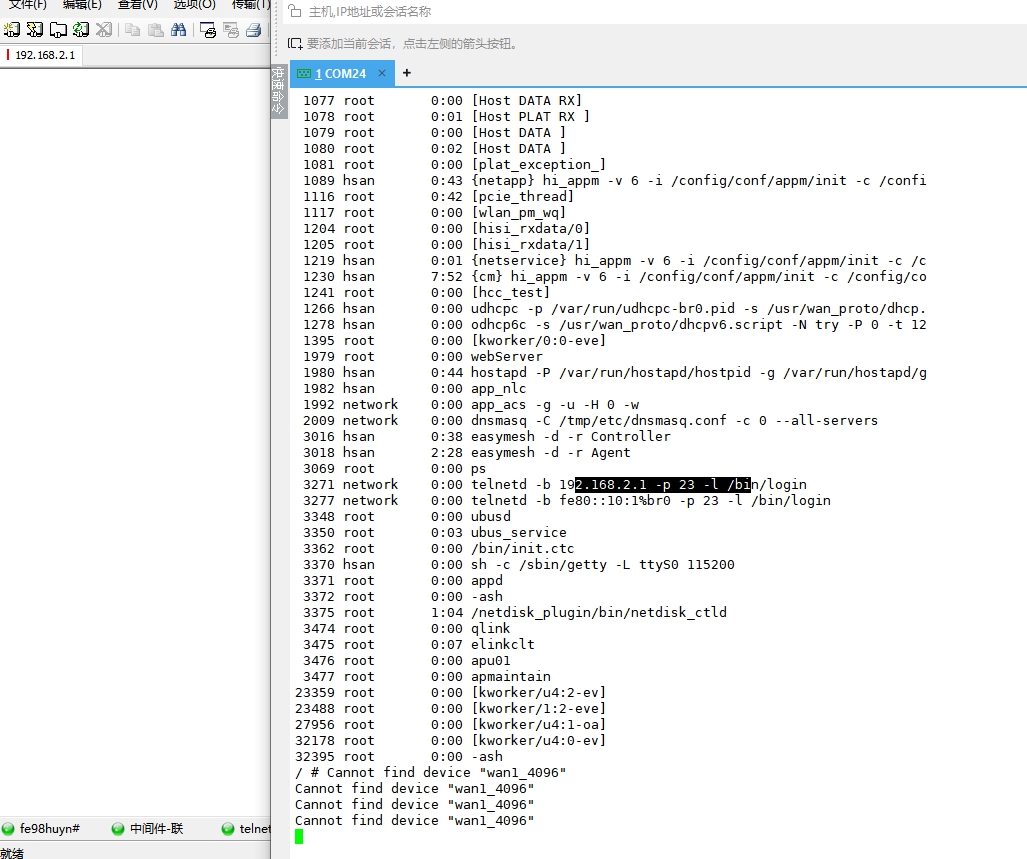Click the Reconnect session icon
The width and height of the screenshot is (1027, 859).
point(81,30)
